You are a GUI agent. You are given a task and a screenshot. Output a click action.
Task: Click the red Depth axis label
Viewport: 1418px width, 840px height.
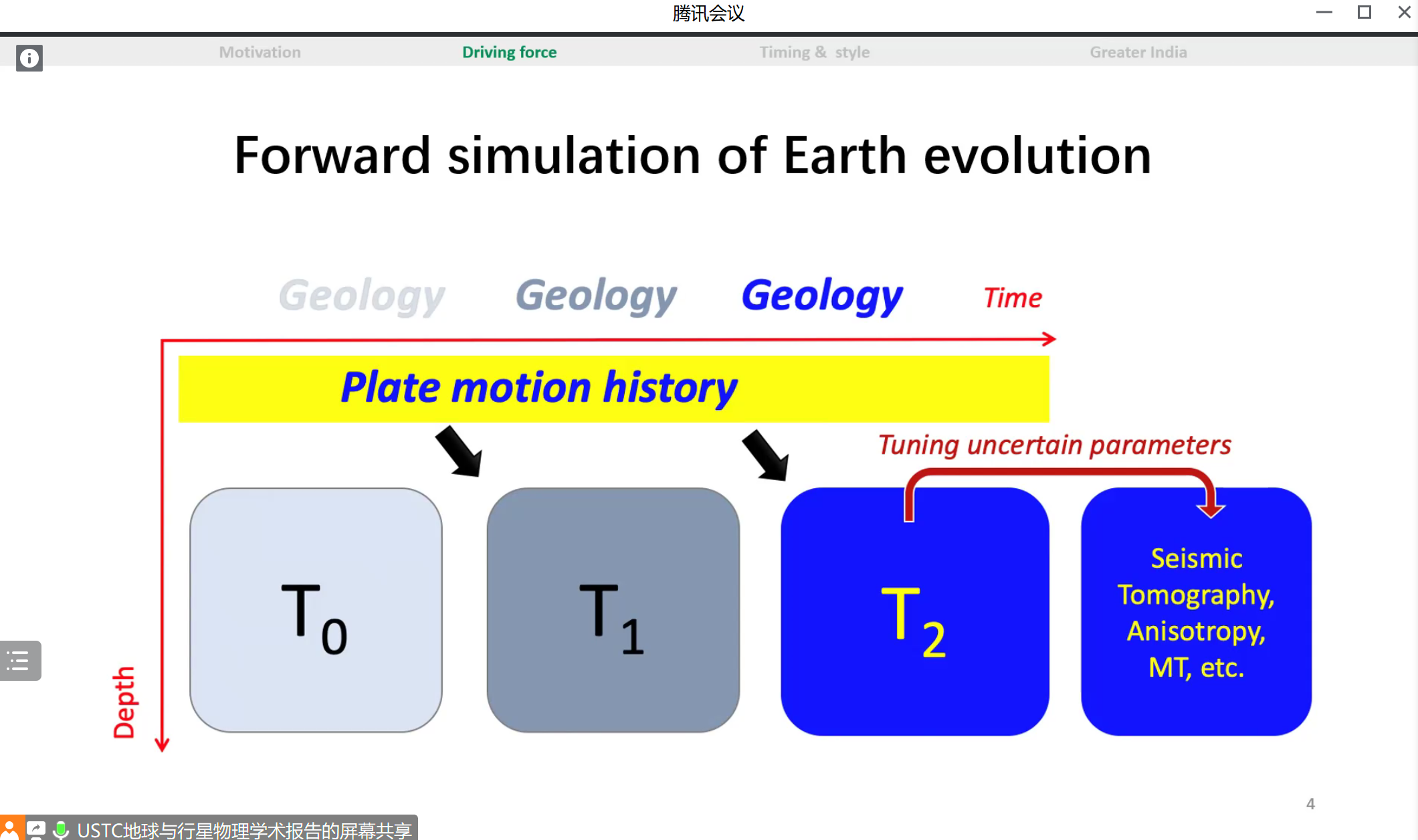[124, 702]
